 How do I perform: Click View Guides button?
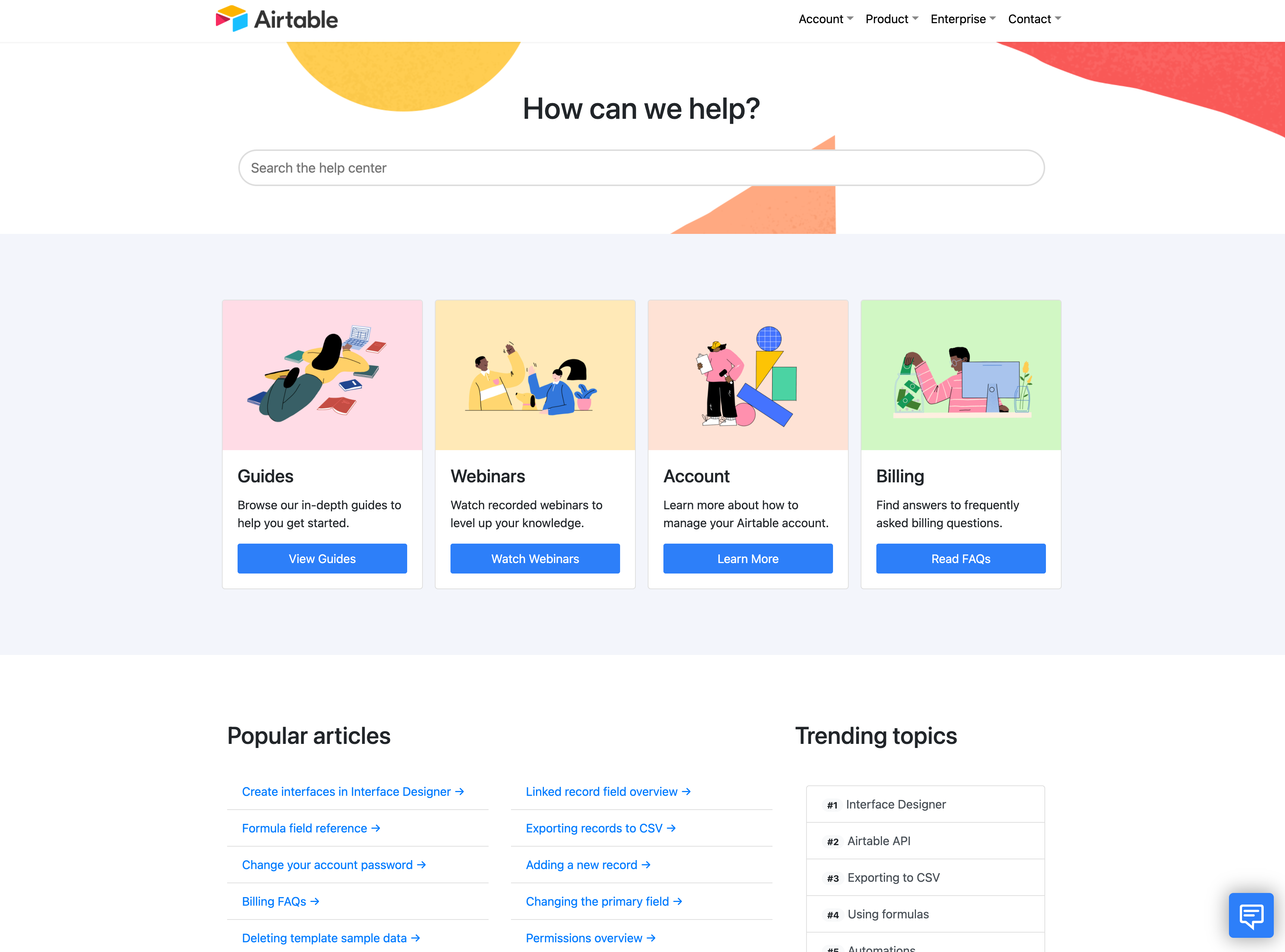[x=322, y=558]
